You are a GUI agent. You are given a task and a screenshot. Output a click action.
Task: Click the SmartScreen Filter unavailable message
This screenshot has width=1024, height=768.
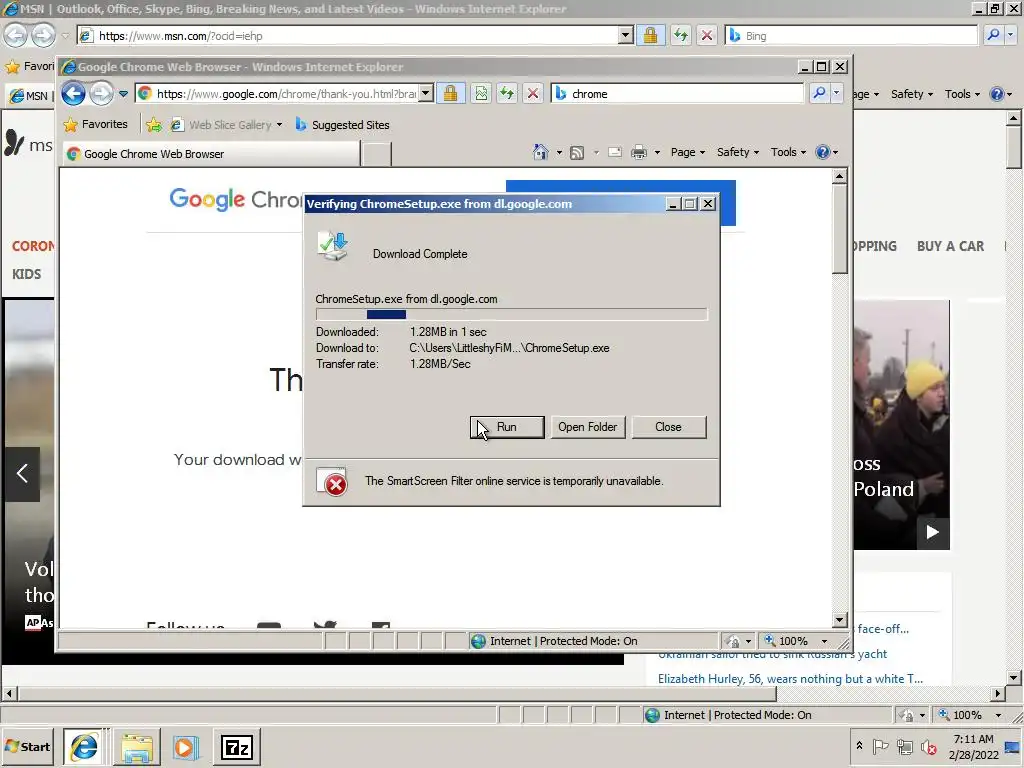(x=514, y=481)
